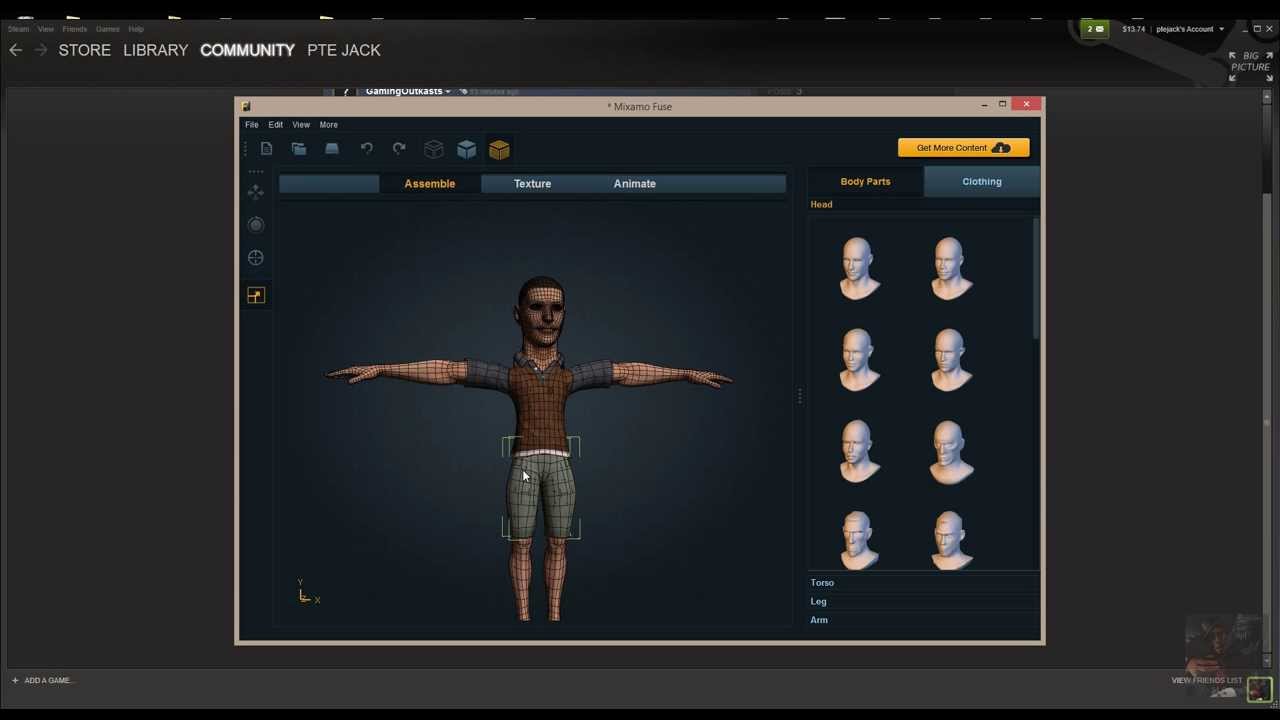Select the third-row right head thumbnail
This screenshot has height=720, width=1280.
pos(950,451)
